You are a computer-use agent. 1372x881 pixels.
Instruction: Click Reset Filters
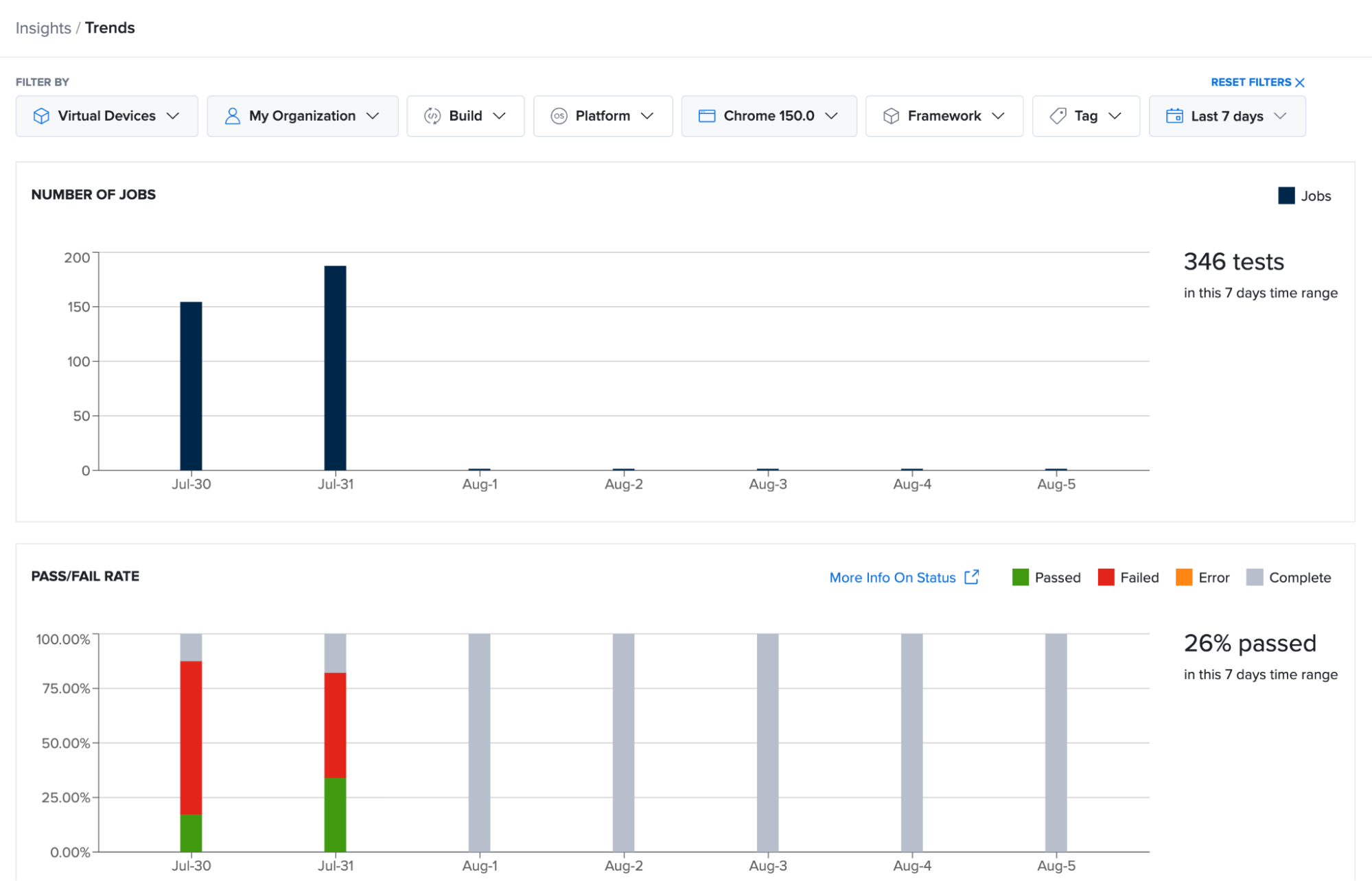1257,82
